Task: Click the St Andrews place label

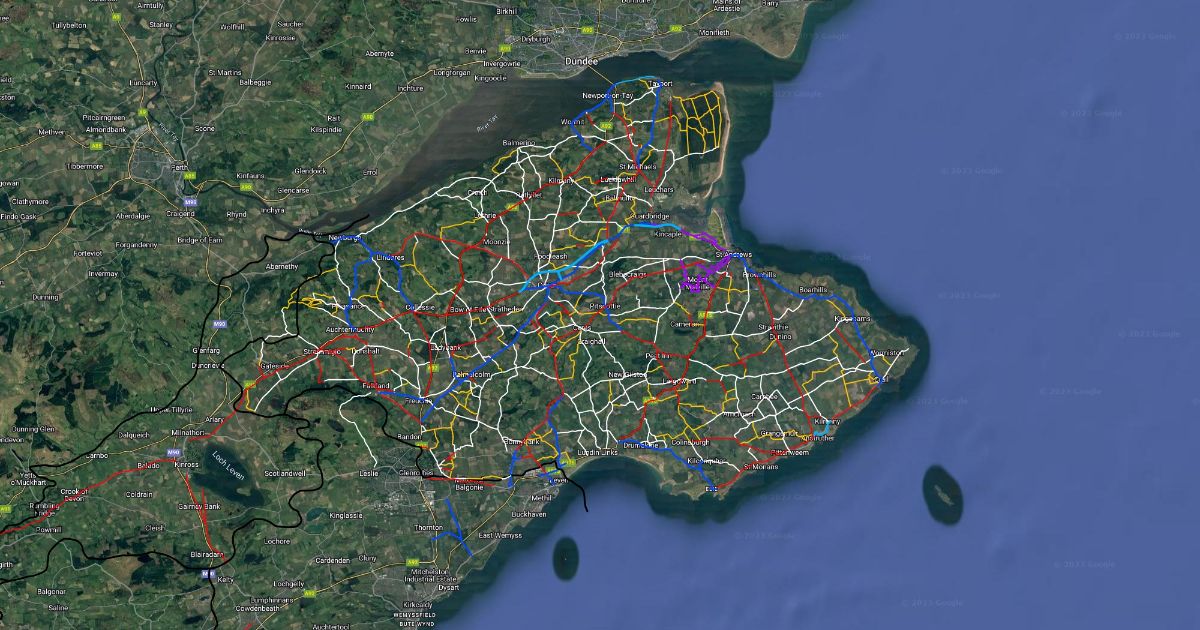Action: click(x=733, y=255)
